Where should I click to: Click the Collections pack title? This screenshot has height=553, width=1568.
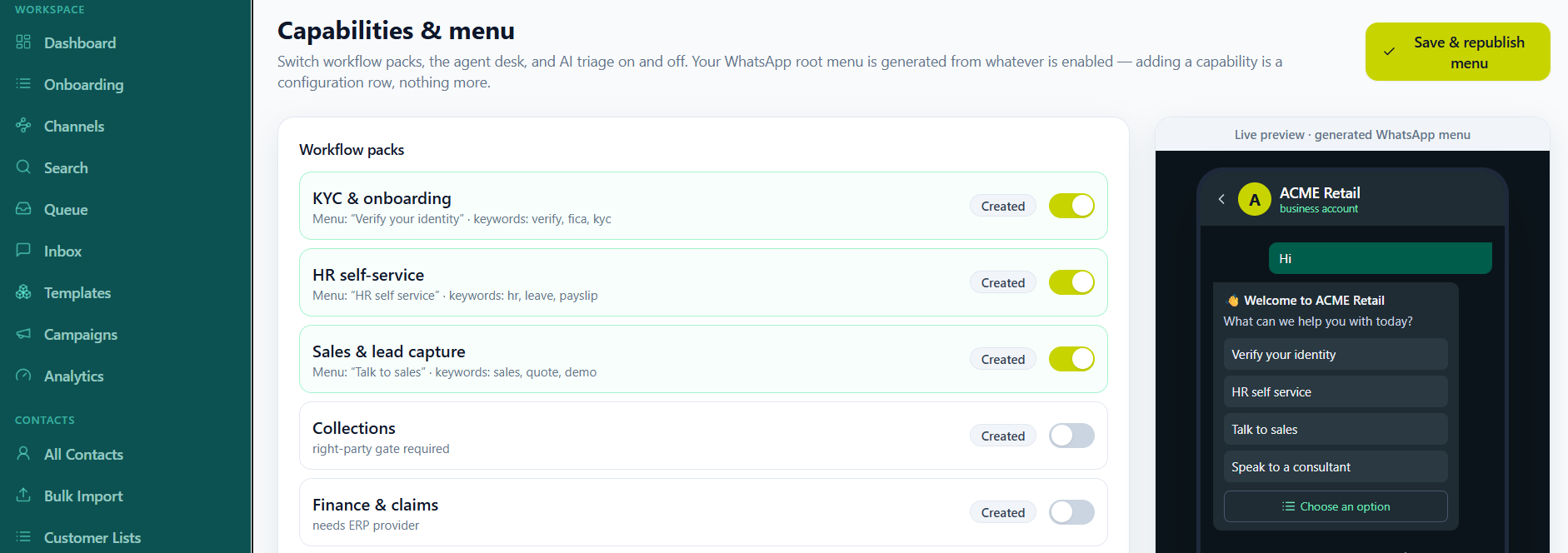(354, 428)
